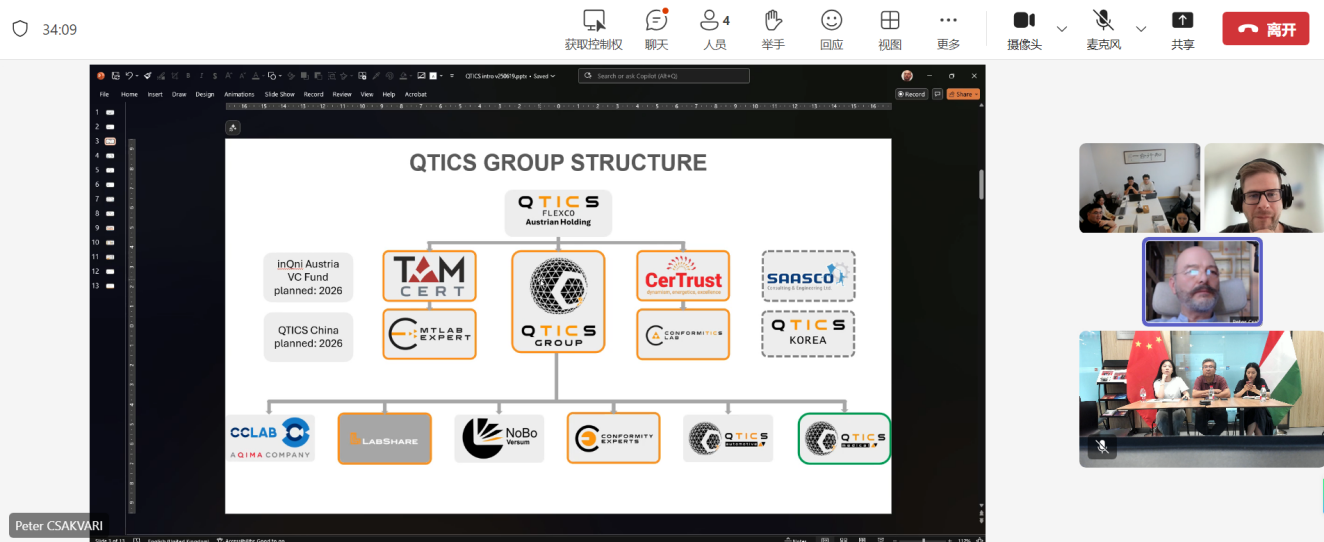Image resolution: width=1324 pixels, height=542 pixels.
Task: Click the save icon in quick access toolbar
Action: [116, 76]
